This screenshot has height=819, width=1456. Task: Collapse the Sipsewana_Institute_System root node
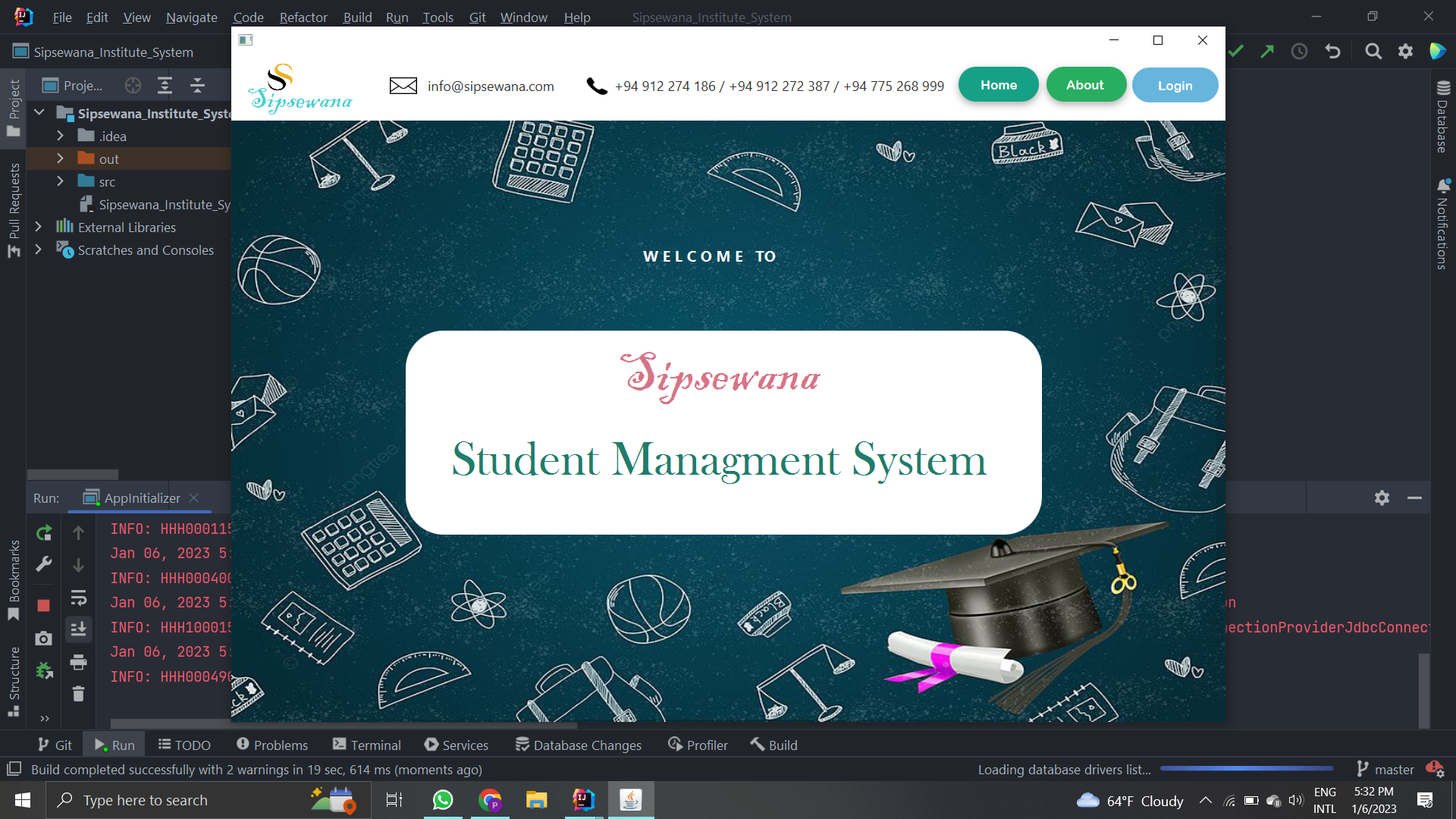(x=39, y=111)
